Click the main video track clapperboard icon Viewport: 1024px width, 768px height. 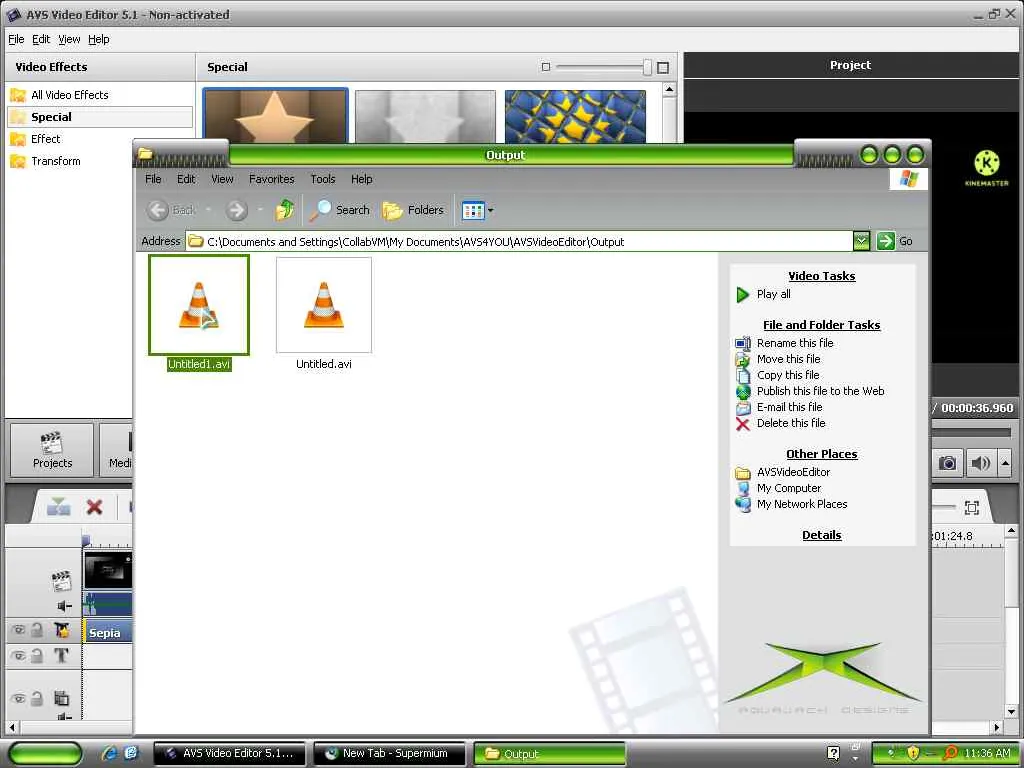point(61,579)
